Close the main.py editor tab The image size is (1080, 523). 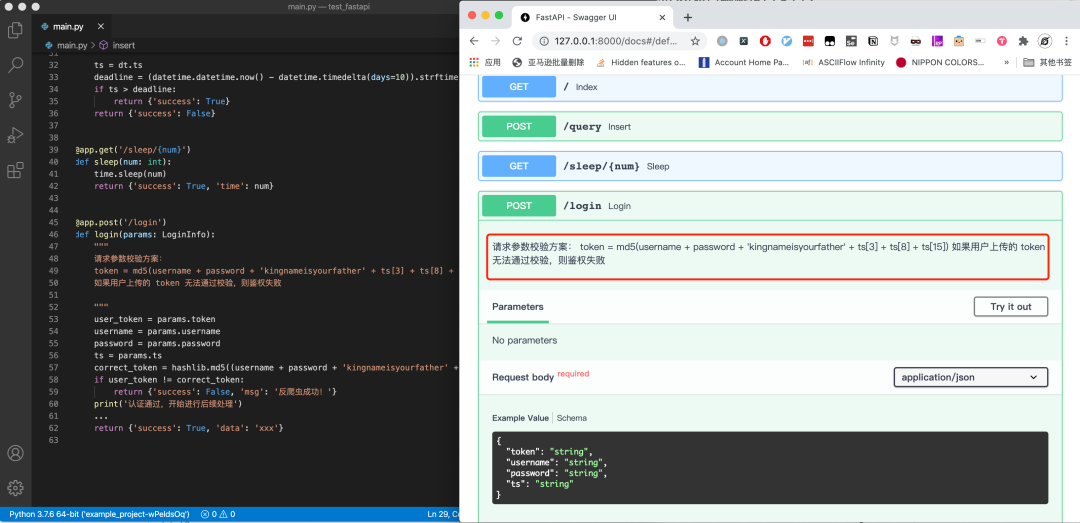pyautogui.click(x=101, y=27)
